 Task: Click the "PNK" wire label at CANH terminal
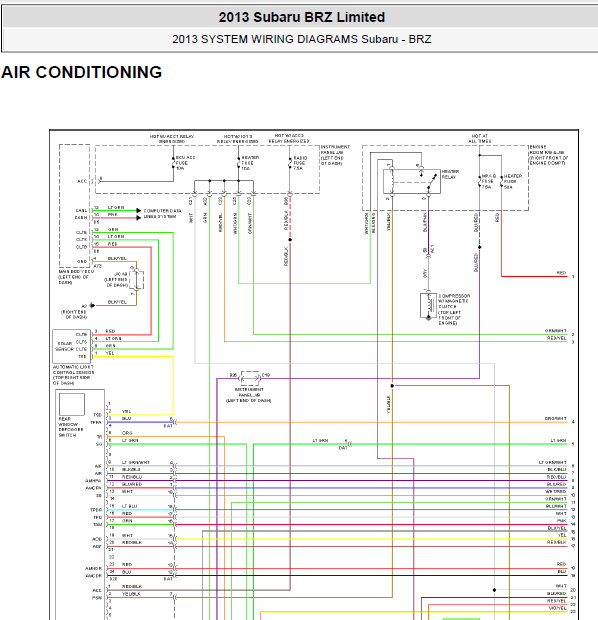112,214
